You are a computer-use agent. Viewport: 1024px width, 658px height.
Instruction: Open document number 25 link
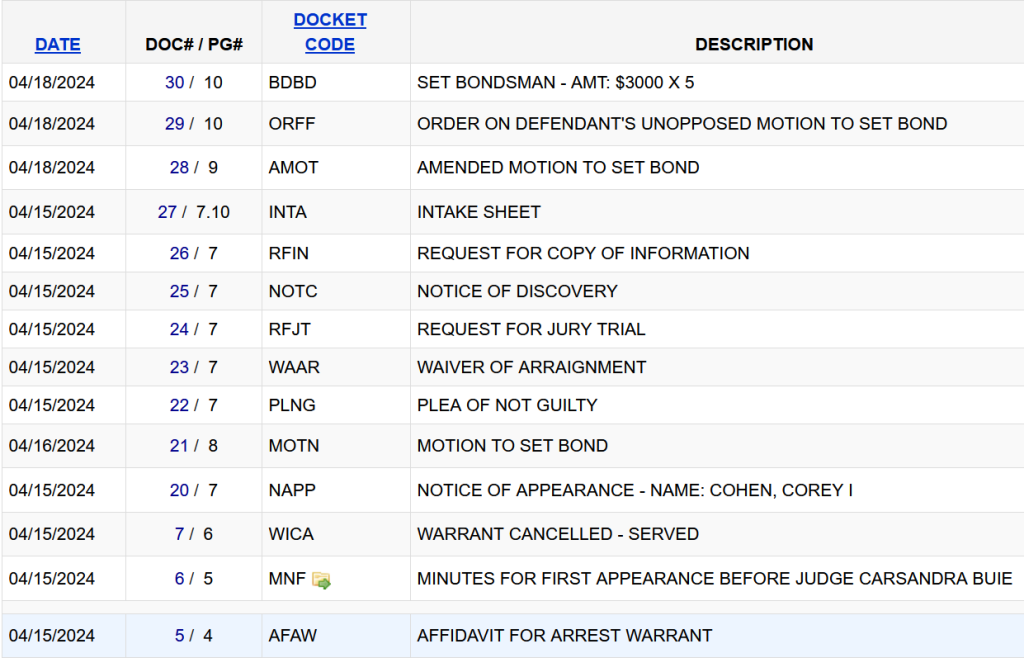point(179,291)
